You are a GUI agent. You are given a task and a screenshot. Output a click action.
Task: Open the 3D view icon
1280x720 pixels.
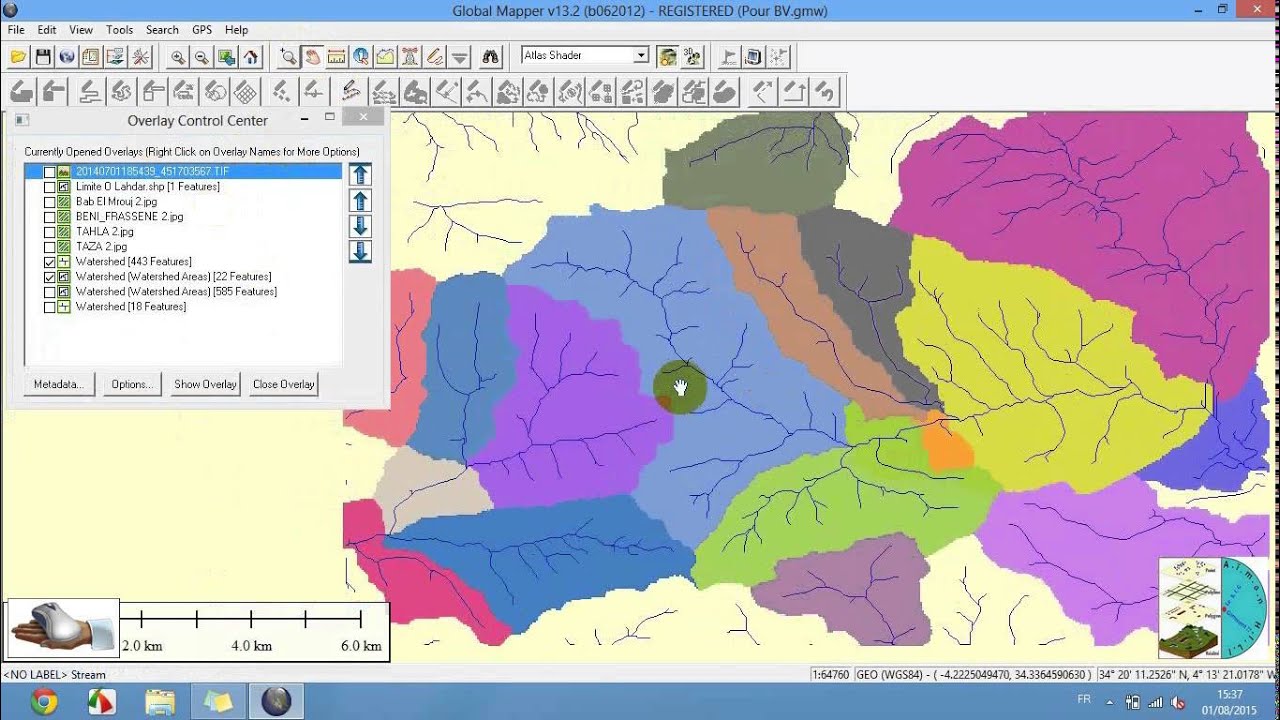tap(692, 57)
